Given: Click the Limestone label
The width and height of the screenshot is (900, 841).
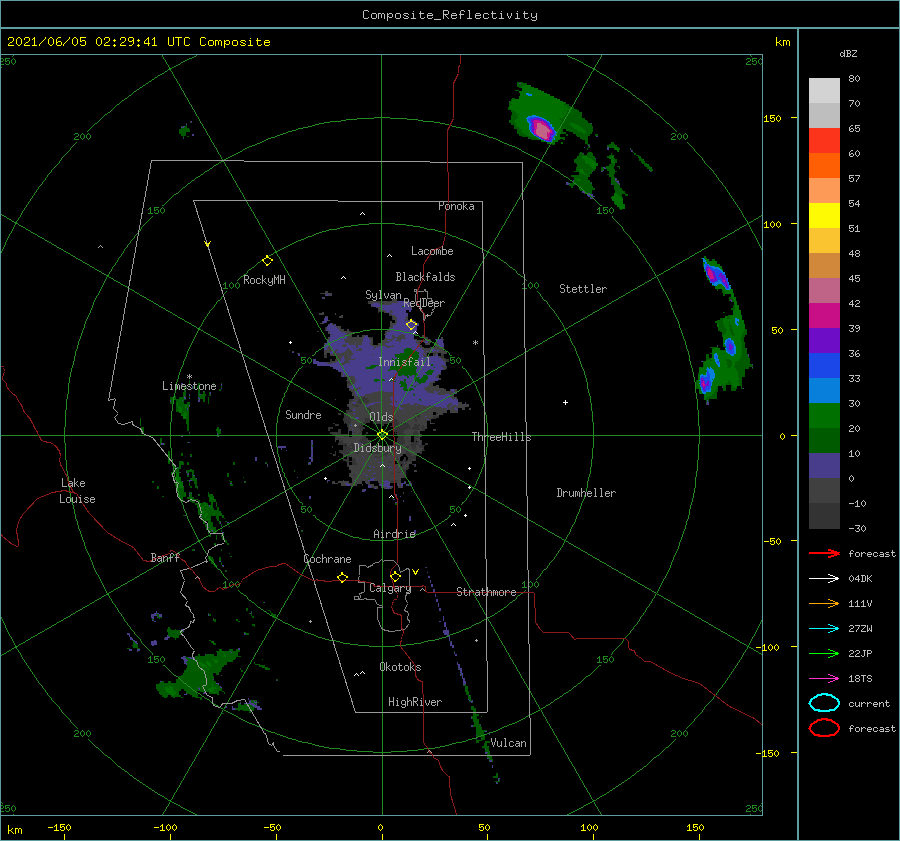Looking at the screenshot, I should pos(189,386).
